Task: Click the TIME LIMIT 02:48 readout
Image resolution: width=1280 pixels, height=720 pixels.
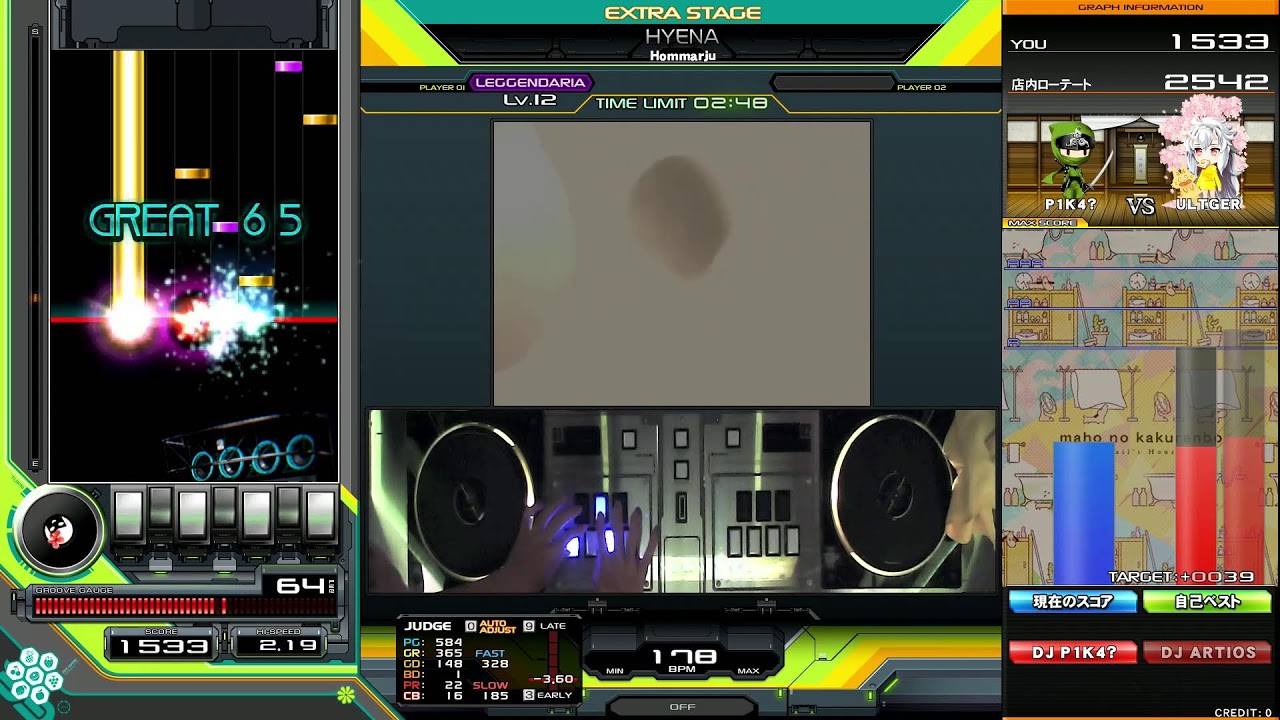Action: 682,103
